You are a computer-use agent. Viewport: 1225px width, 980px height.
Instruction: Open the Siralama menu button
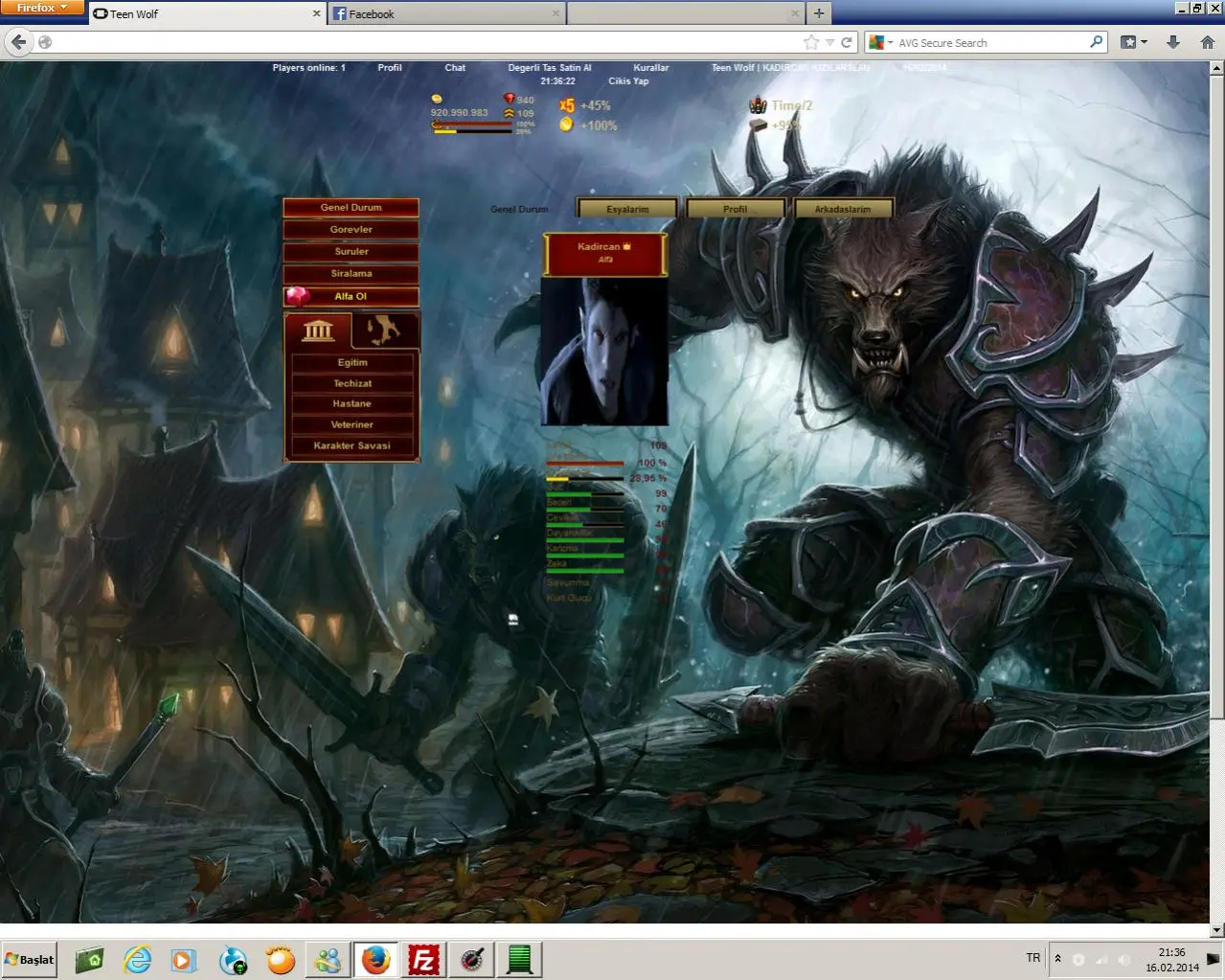(x=352, y=273)
